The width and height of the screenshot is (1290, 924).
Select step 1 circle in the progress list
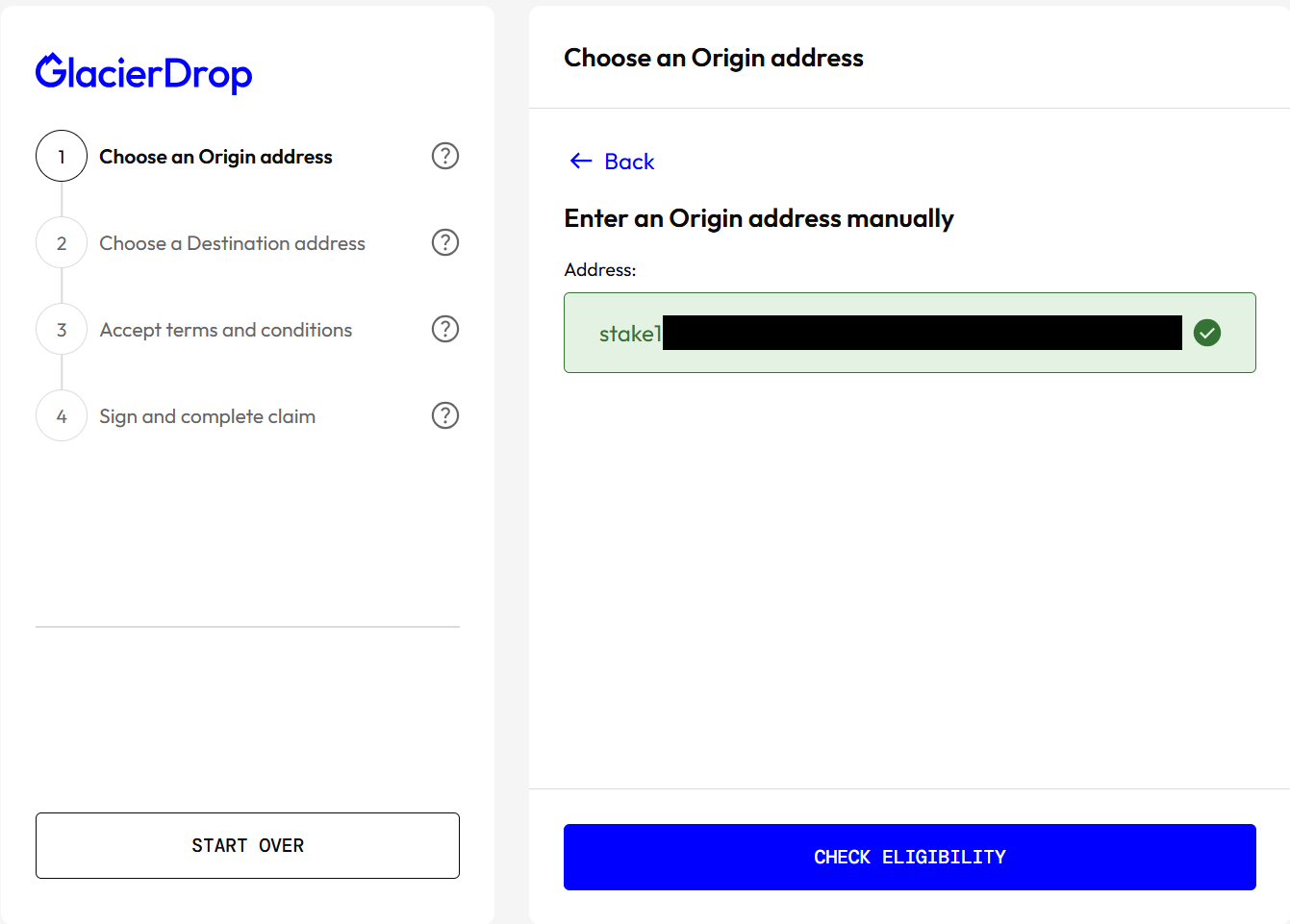click(x=62, y=156)
